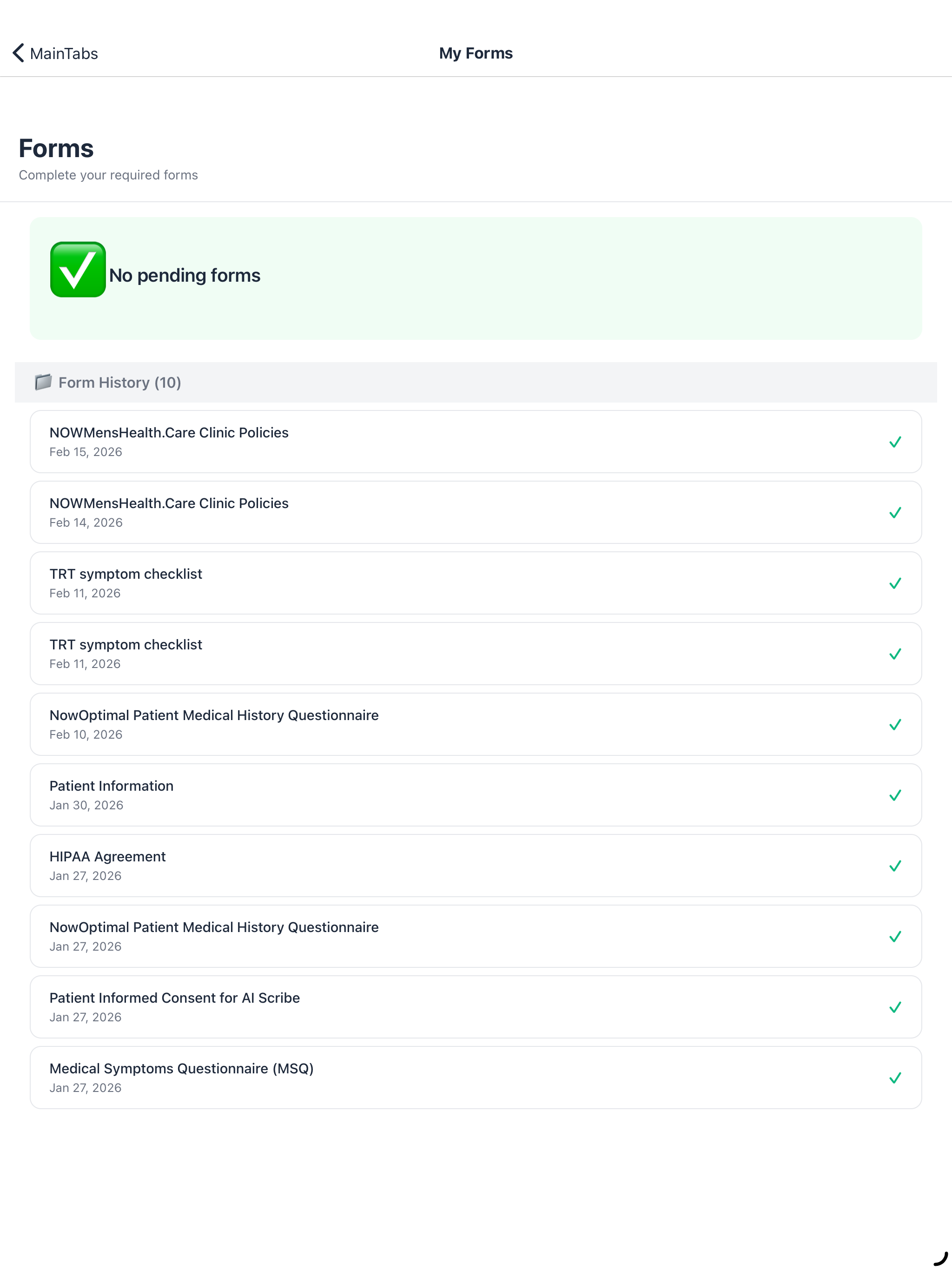Open the first TRT symptom checklist entry
Viewport: 952px width, 1270px height.
[x=476, y=583]
